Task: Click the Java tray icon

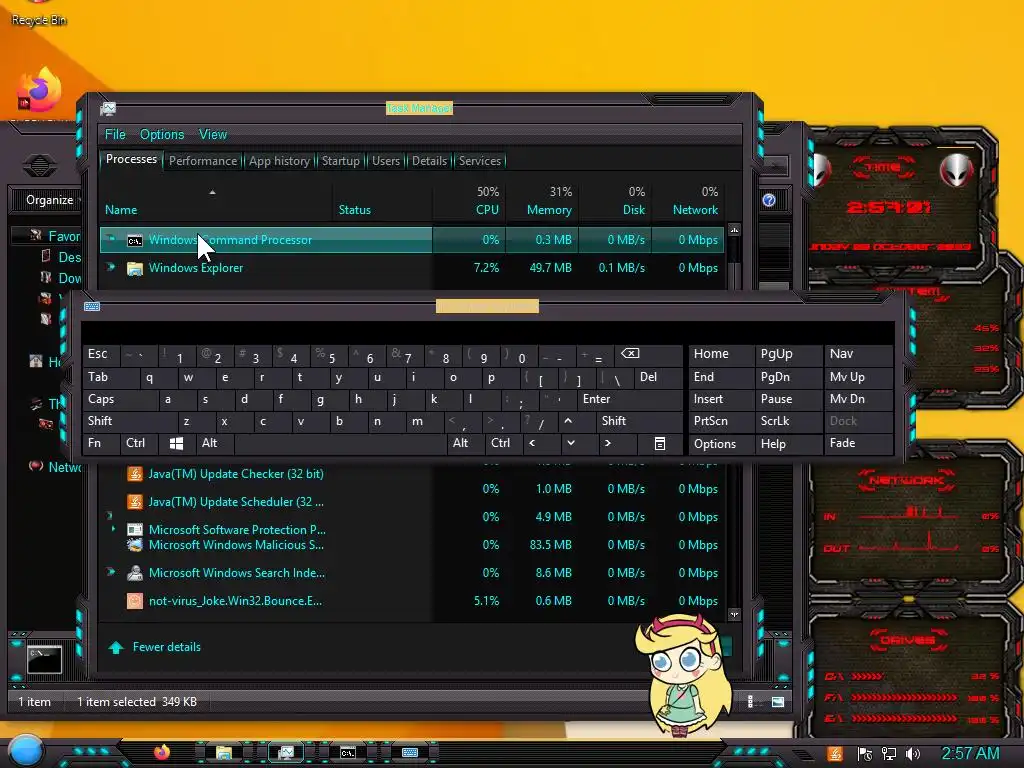Action: click(835, 754)
